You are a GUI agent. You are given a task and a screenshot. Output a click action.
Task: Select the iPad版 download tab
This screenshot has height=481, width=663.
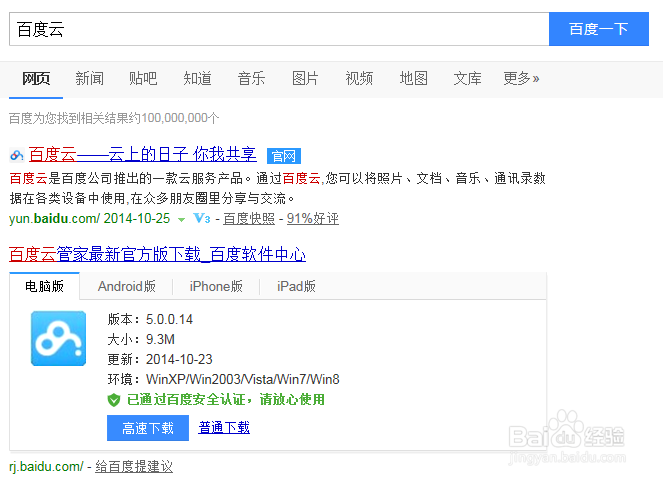[296, 286]
